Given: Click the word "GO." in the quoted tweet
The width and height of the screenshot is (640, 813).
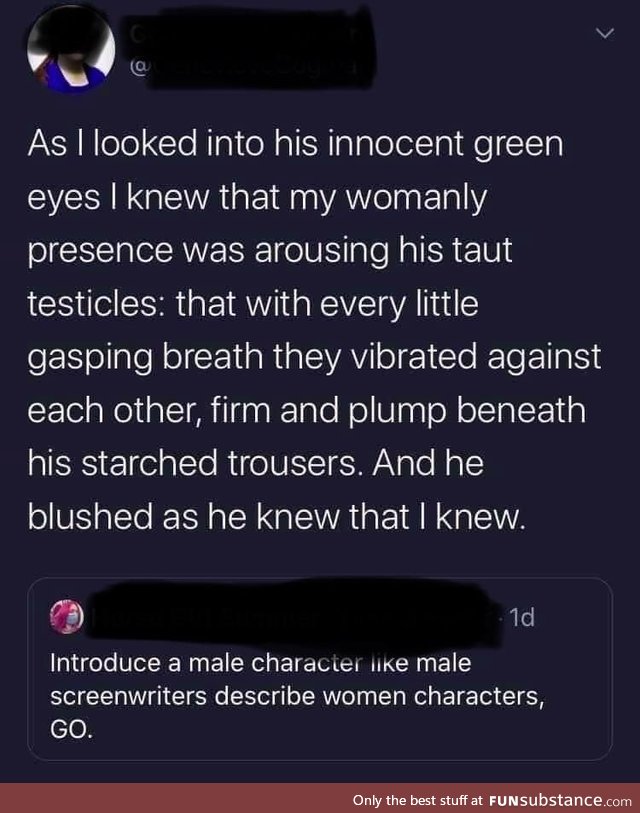Looking at the screenshot, I should (70, 730).
